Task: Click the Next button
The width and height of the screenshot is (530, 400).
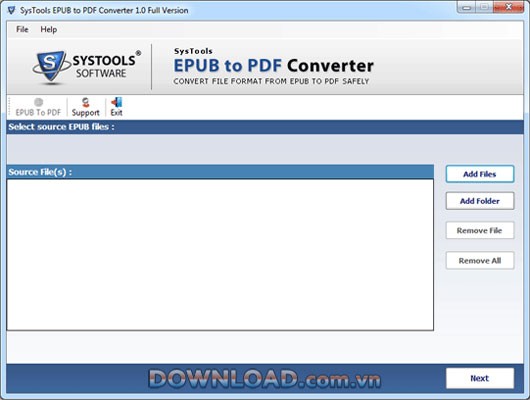Action: (x=480, y=378)
